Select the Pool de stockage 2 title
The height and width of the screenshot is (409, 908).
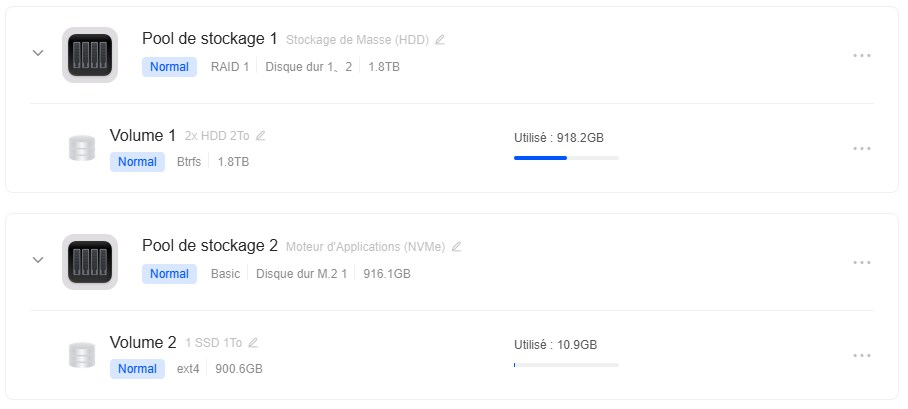click(x=210, y=246)
